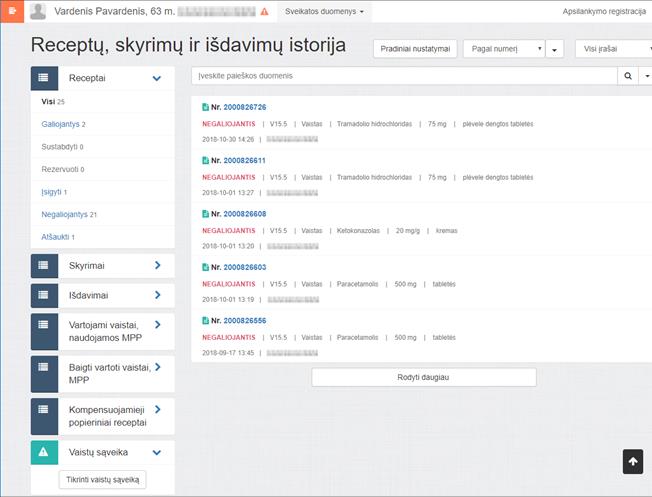
Task: Click the Skyrimai list icon
Action: pyautogui.click(x=45, y=266)
